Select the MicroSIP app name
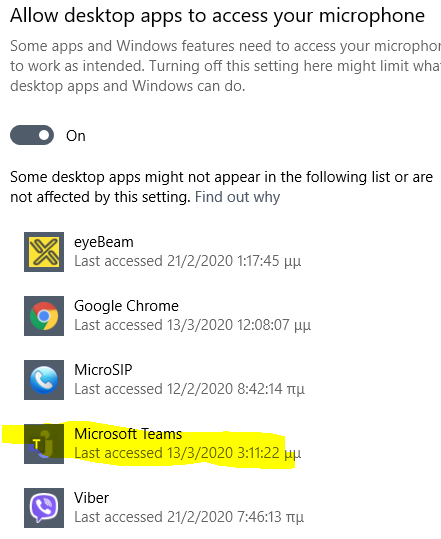441x539 pixels. coord(103,370)
